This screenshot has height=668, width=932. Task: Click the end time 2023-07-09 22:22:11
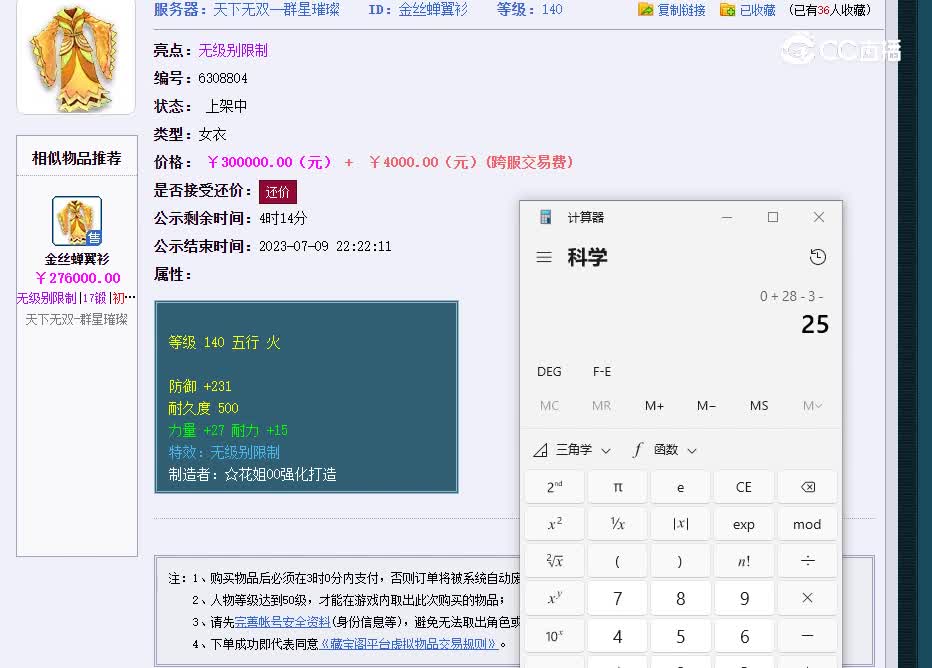[325, 246]
